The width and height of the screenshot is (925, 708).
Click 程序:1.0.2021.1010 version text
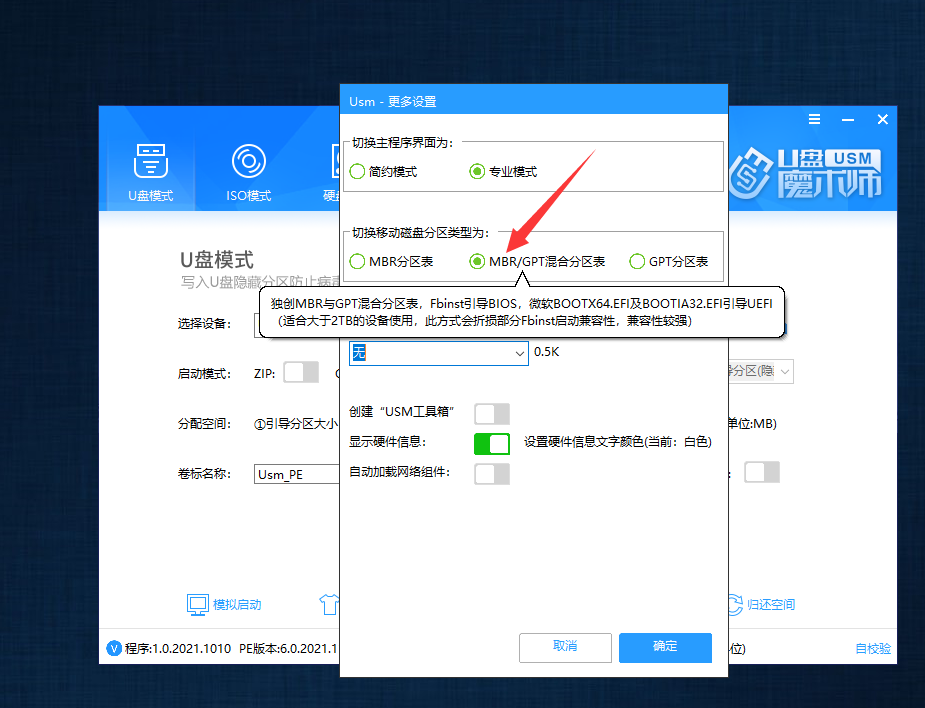pos(178,649)
